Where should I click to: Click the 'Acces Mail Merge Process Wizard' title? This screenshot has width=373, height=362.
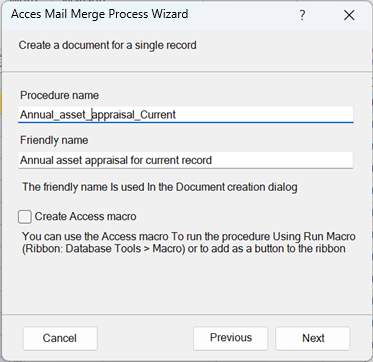(x=100, y=14)
